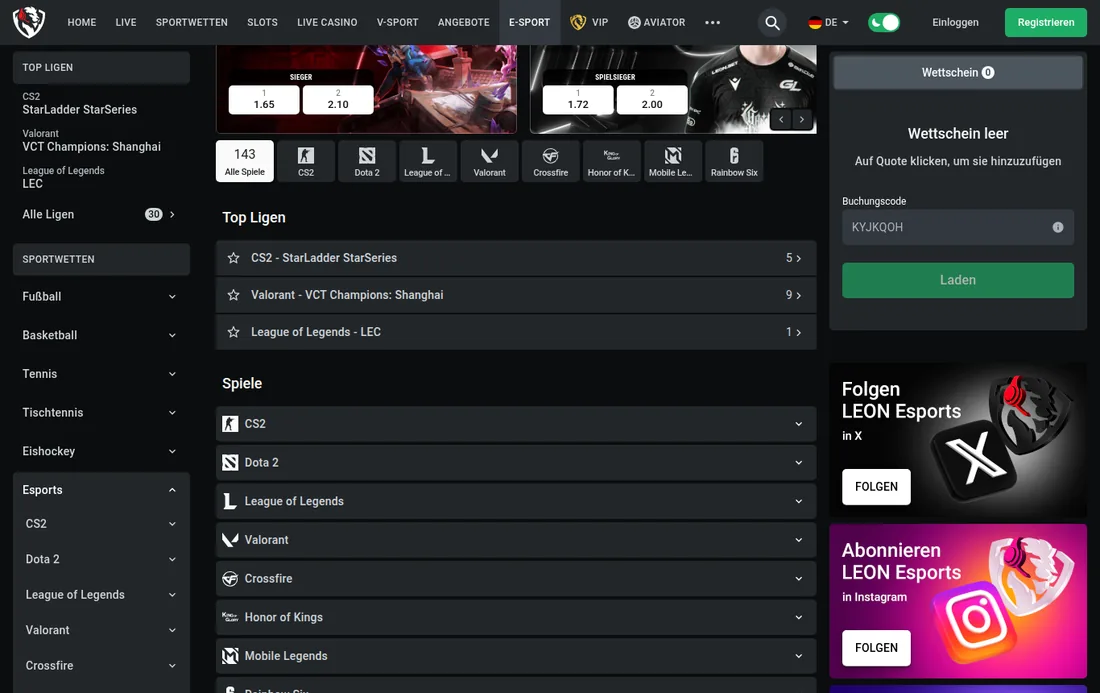This screenshot has height=693, width=1100.
Task: Favorite League of Legends LEC star
Action: (x=234, y=332)
